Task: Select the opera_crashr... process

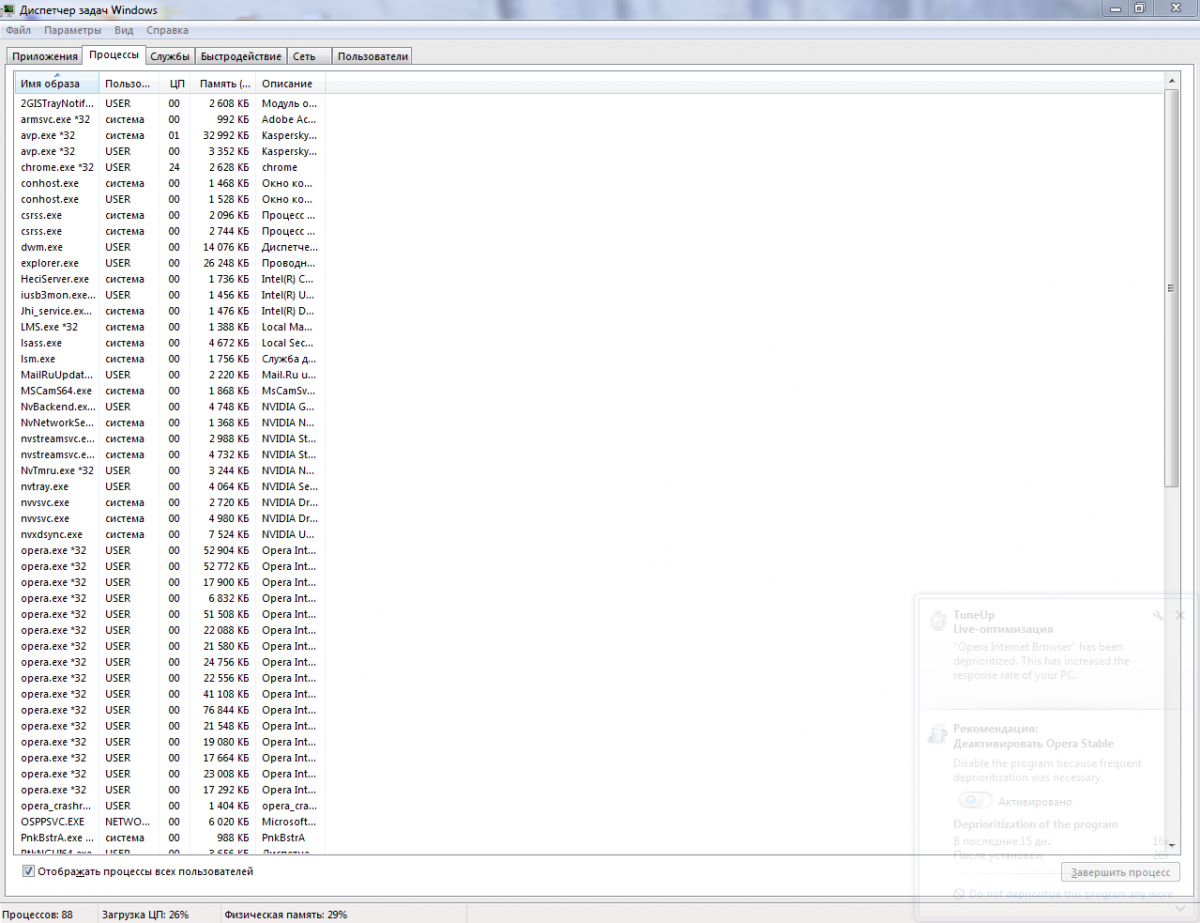Action: click(170, 805)
